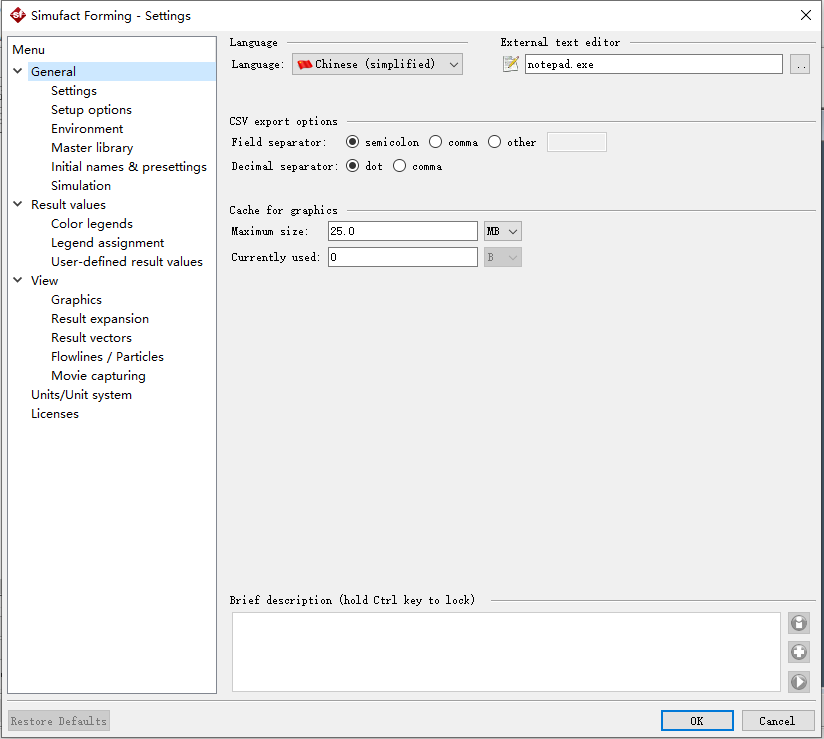Click the 'Maximum size:' label
Viewport: 824px width, 739px height.
pyautogui.click(x=270, y=231)
